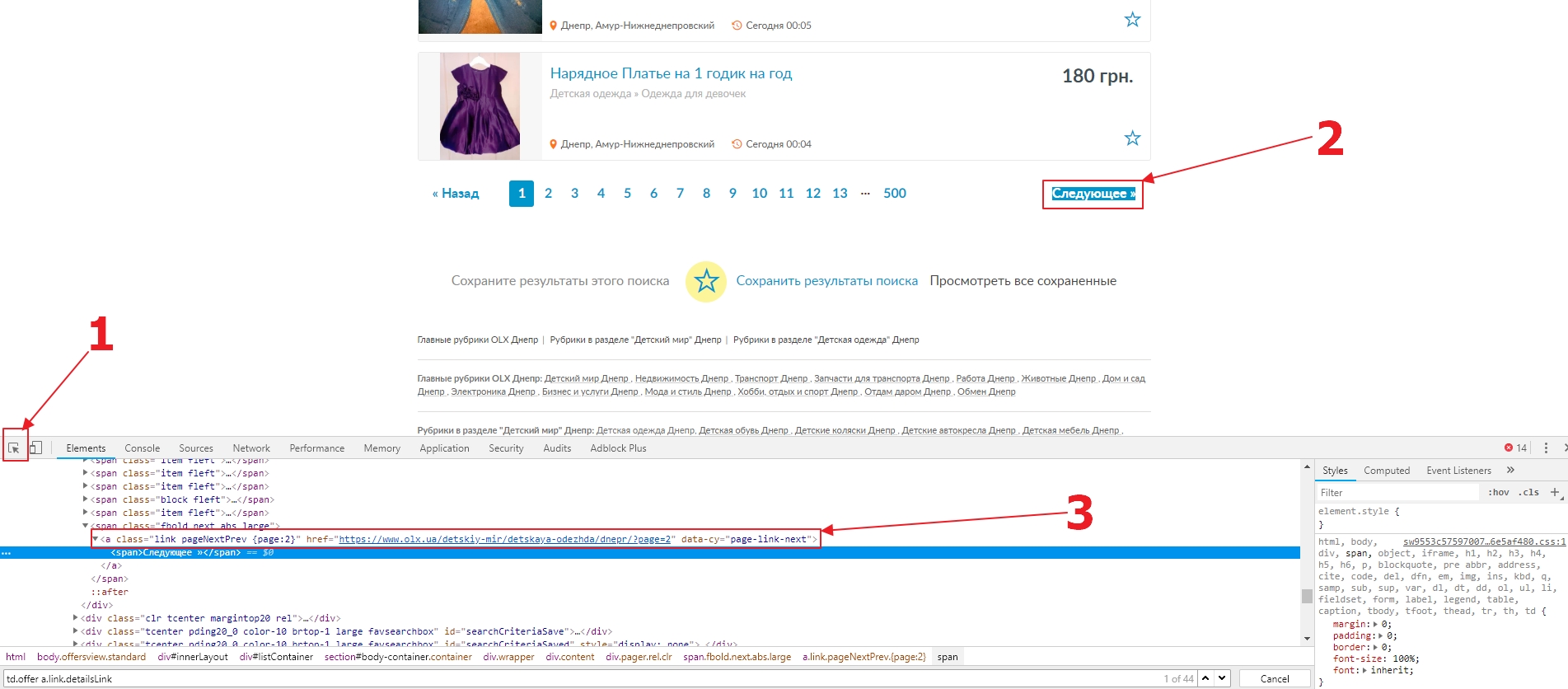Click the red error count badge showing 14

click(x=1515, y=448)
